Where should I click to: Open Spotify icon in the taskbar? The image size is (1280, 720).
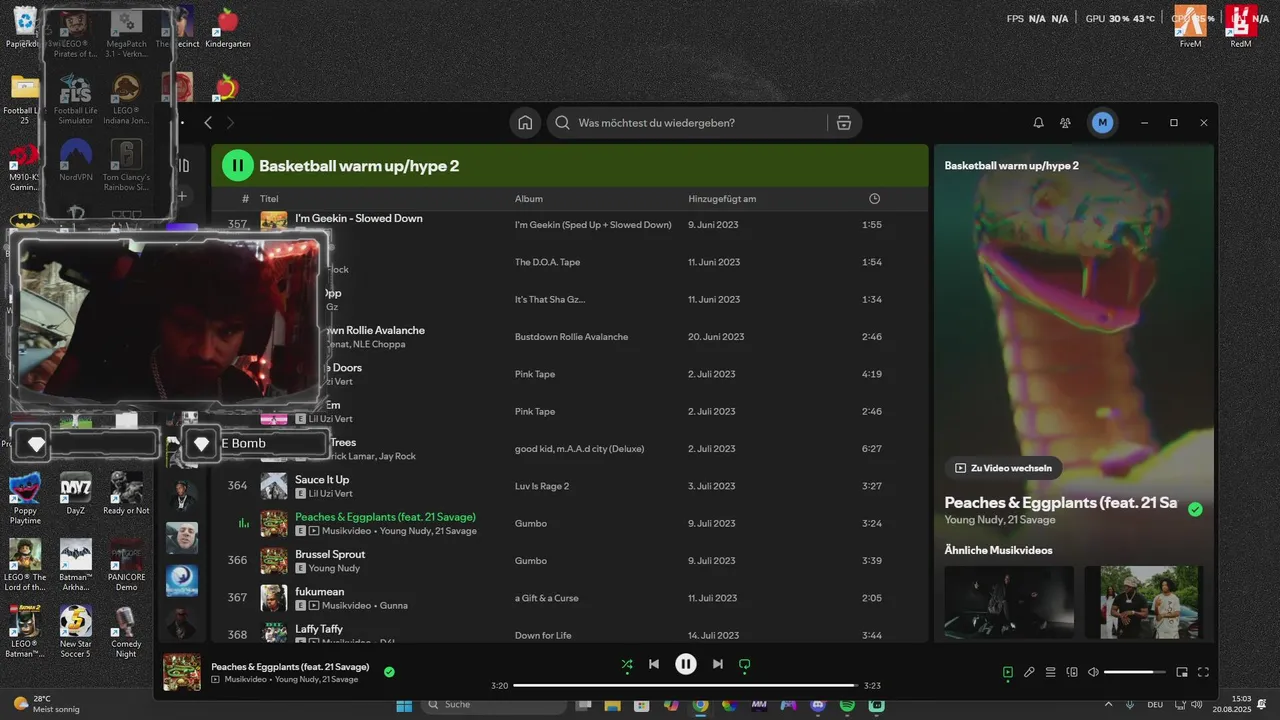[x=847, y=705]
